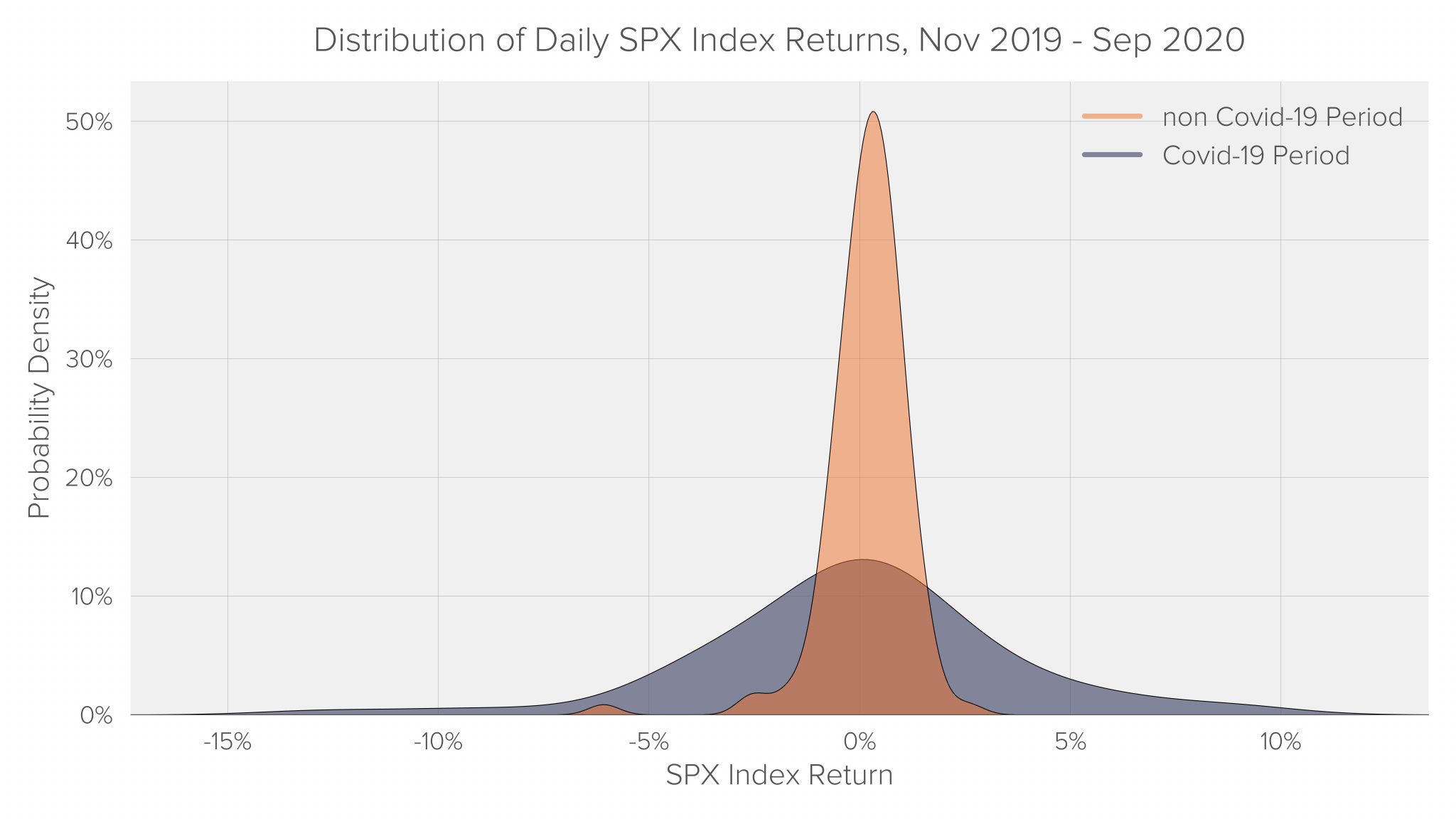Click the 50% y-axis tick label
Viewport: 1456px width, 819px height.
[89, 122]
